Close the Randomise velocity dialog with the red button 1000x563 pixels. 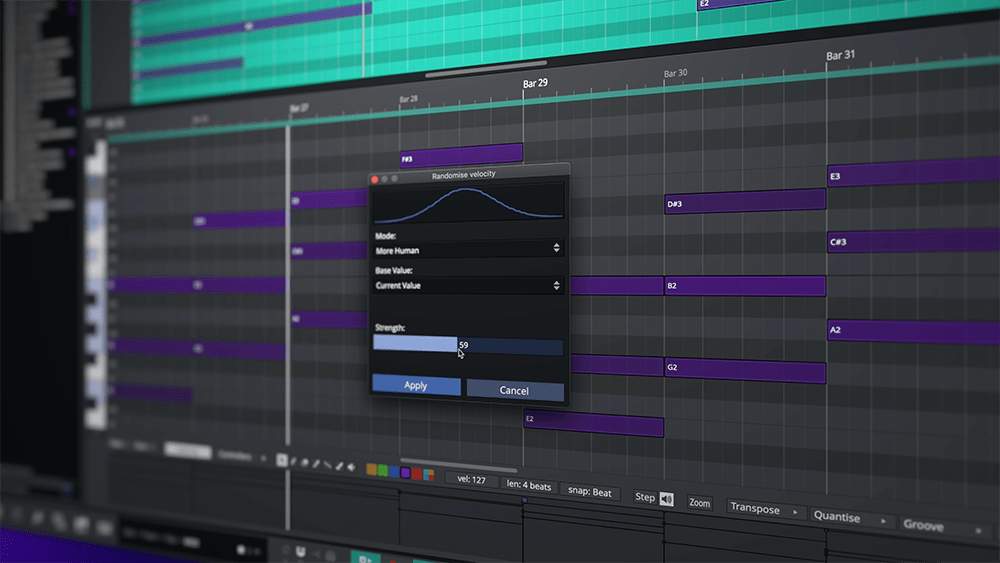point(375,178)
